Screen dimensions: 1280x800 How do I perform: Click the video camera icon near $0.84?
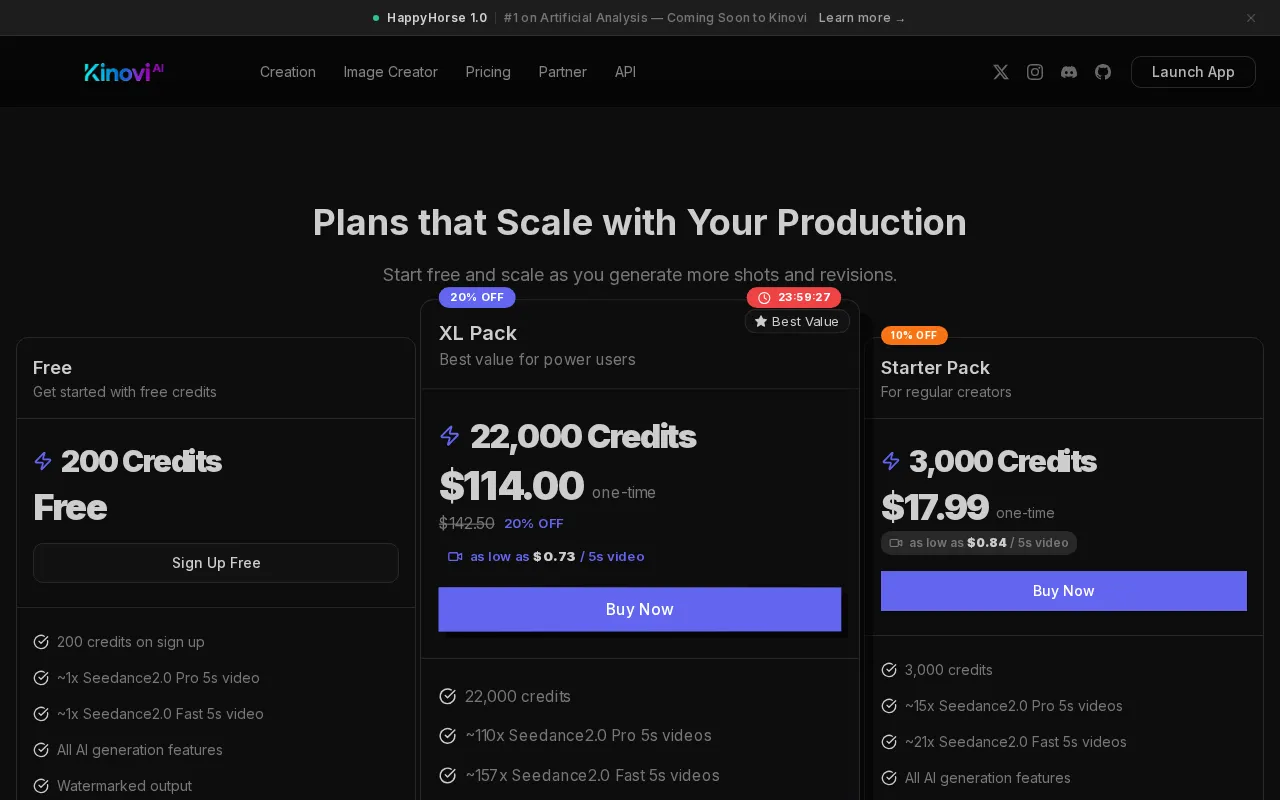coord(896,543)
